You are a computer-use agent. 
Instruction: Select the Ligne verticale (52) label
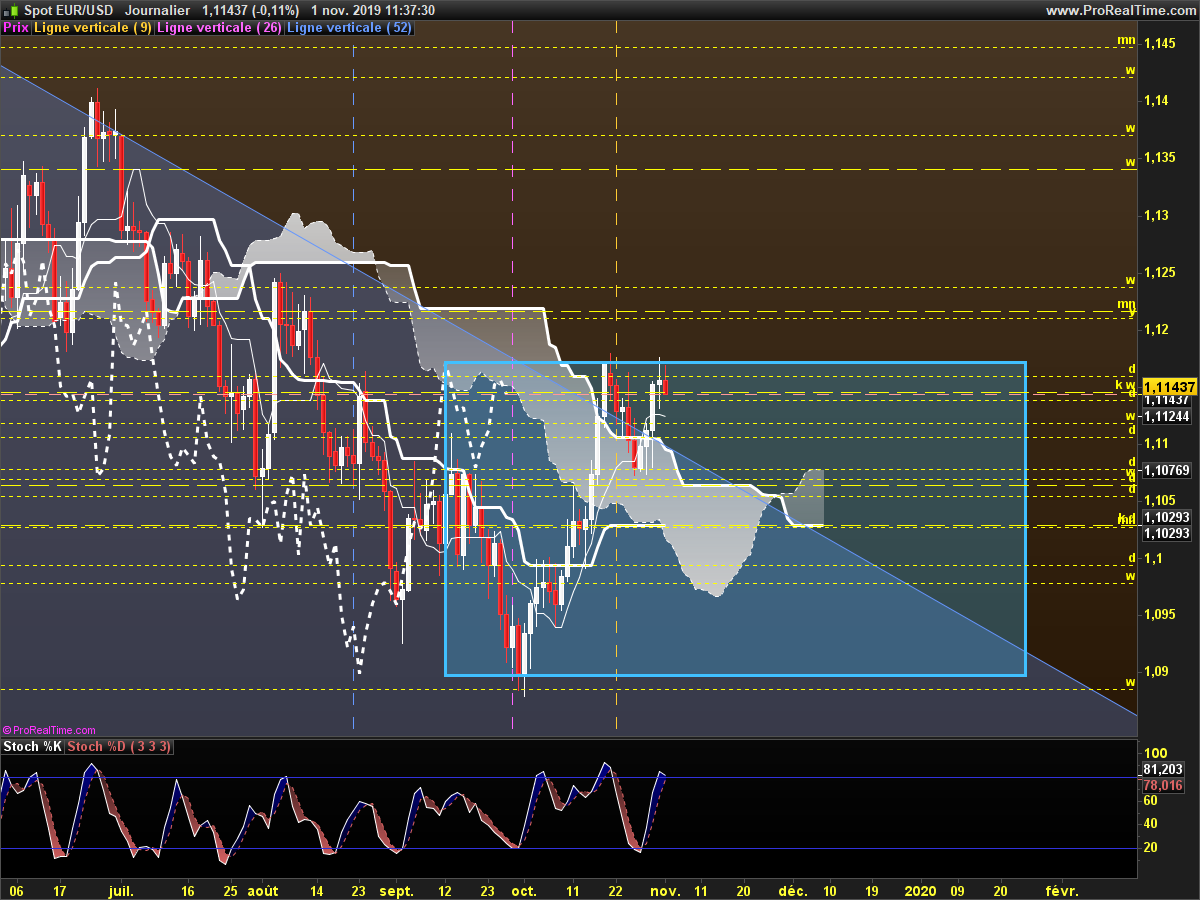(x=349, y=28)
